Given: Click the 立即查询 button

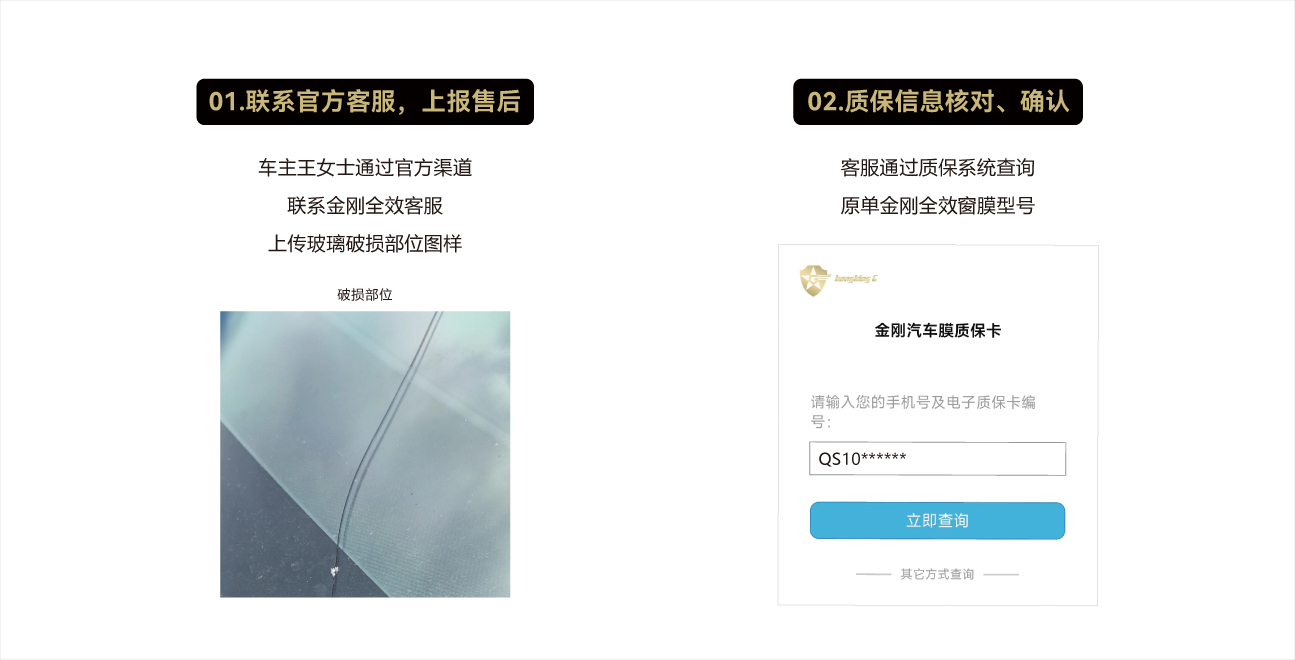Looking at the screenshot, I should 937,521.
